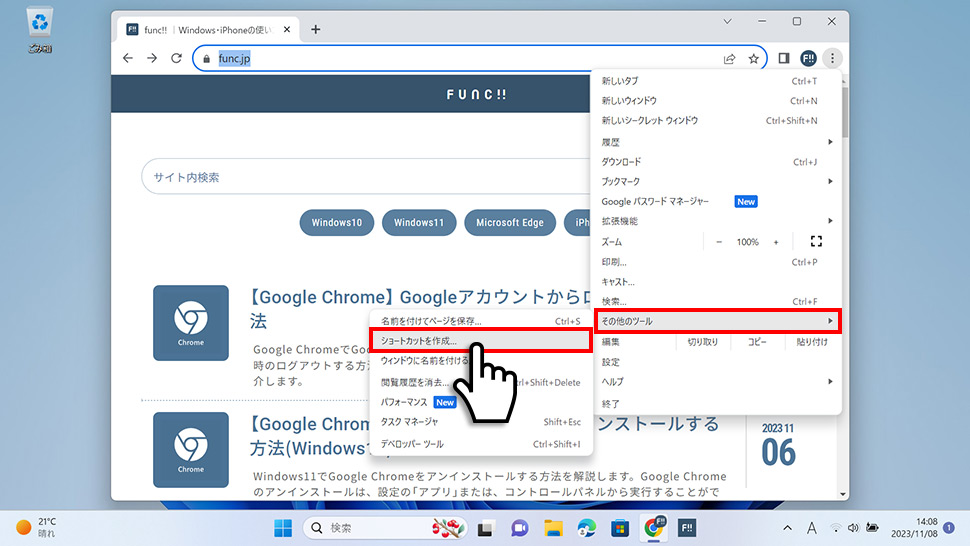
Task: Click the Microsoft Edge tag button
Action: tap(510, 223)
